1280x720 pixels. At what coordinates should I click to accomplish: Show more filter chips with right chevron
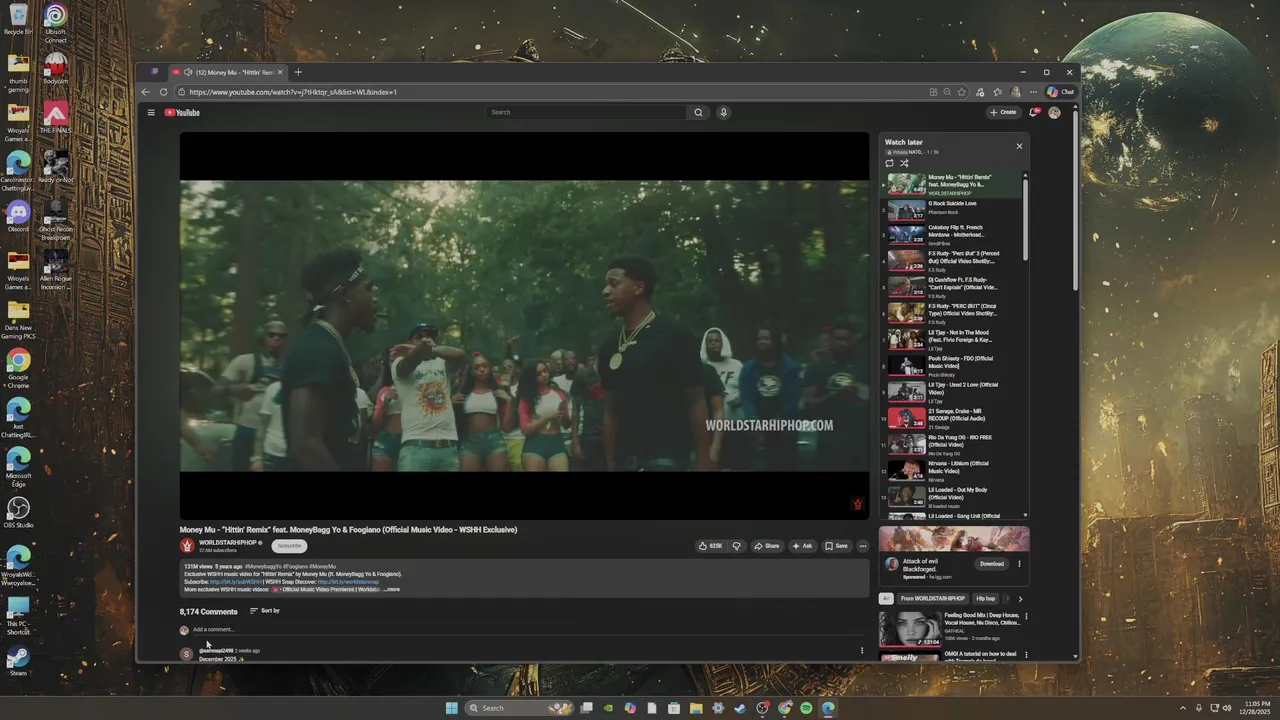click(1019, 598)
